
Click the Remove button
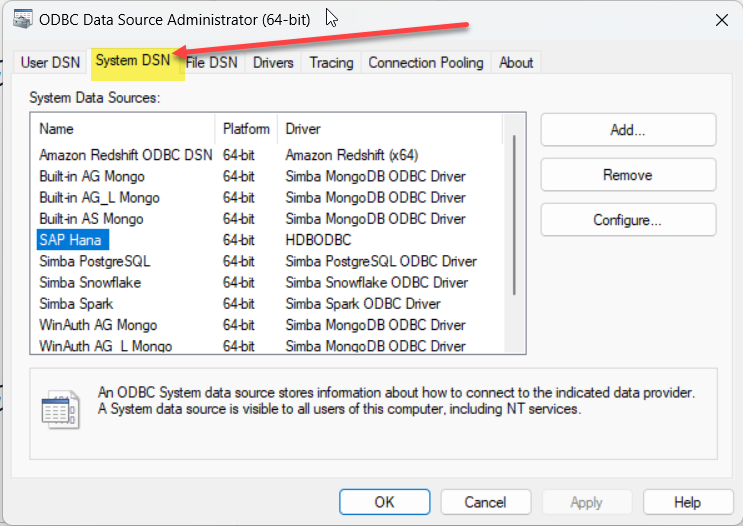628,175
